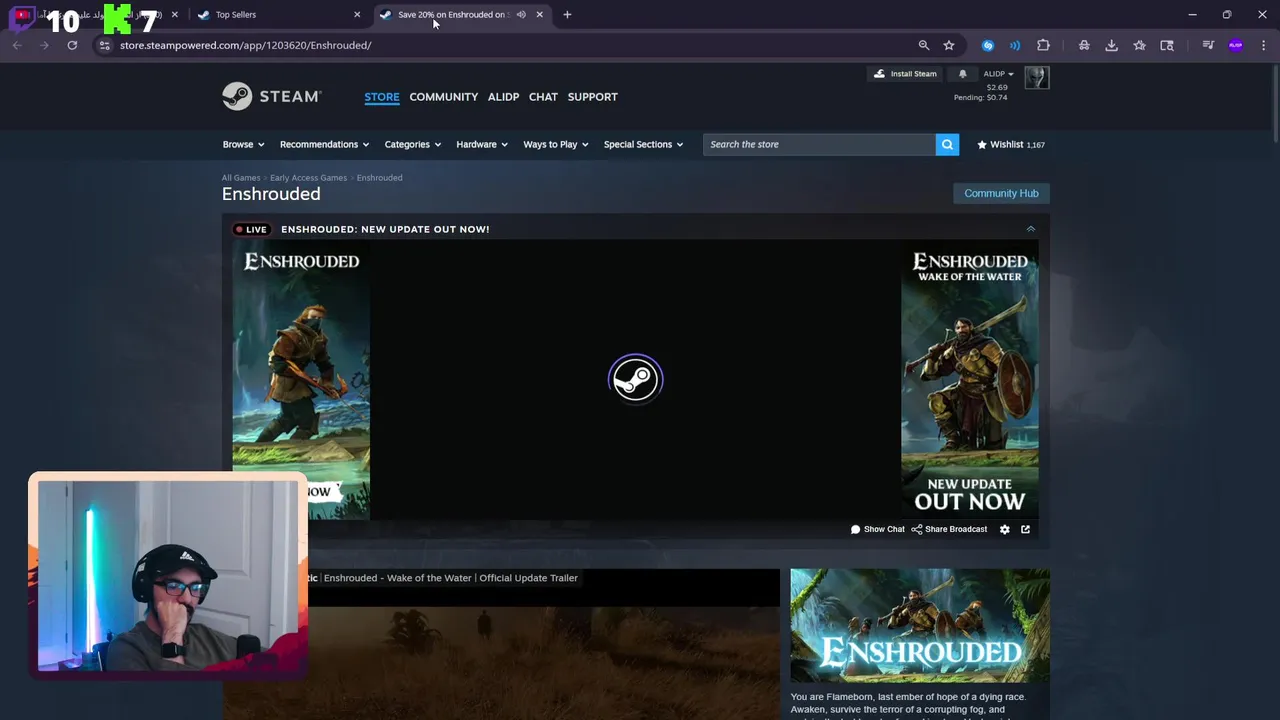This screenshot has height=720, width=1280.
Task: Expand the Hardware menu
Action: coord(482,144)
